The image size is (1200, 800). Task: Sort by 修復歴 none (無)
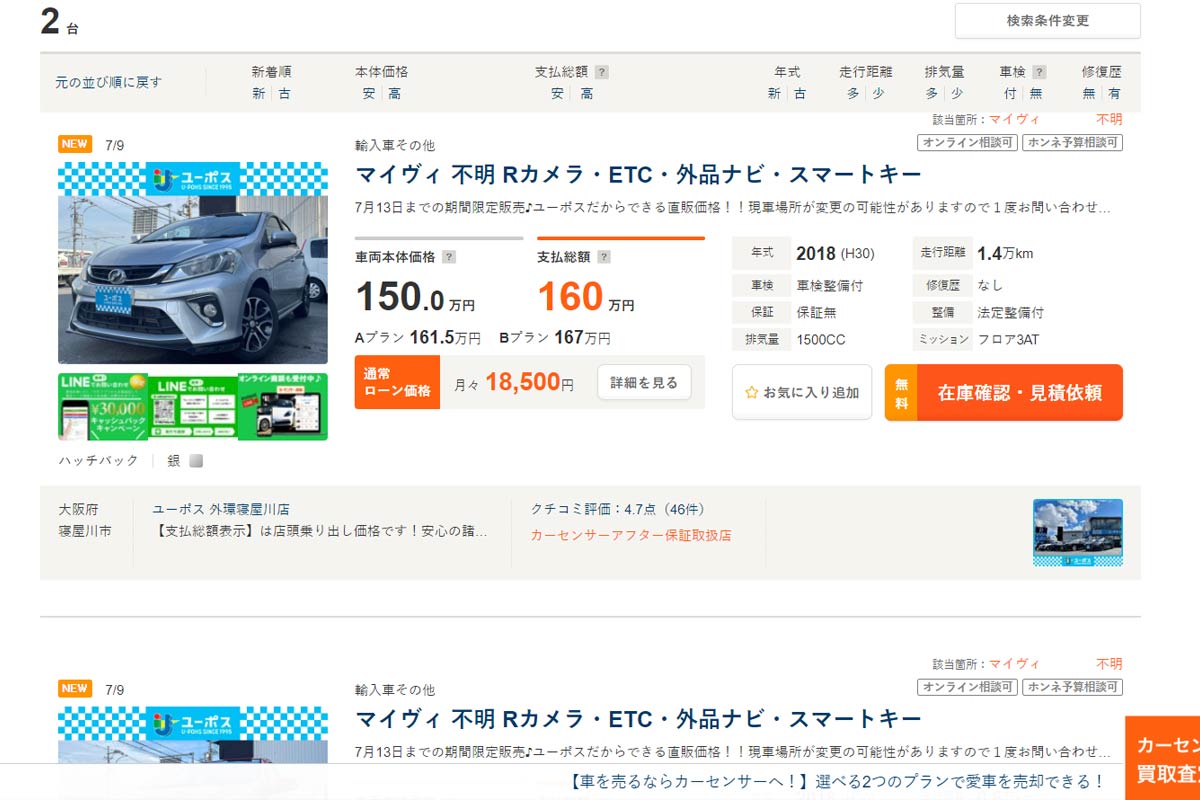click(x=1089, y=93)
